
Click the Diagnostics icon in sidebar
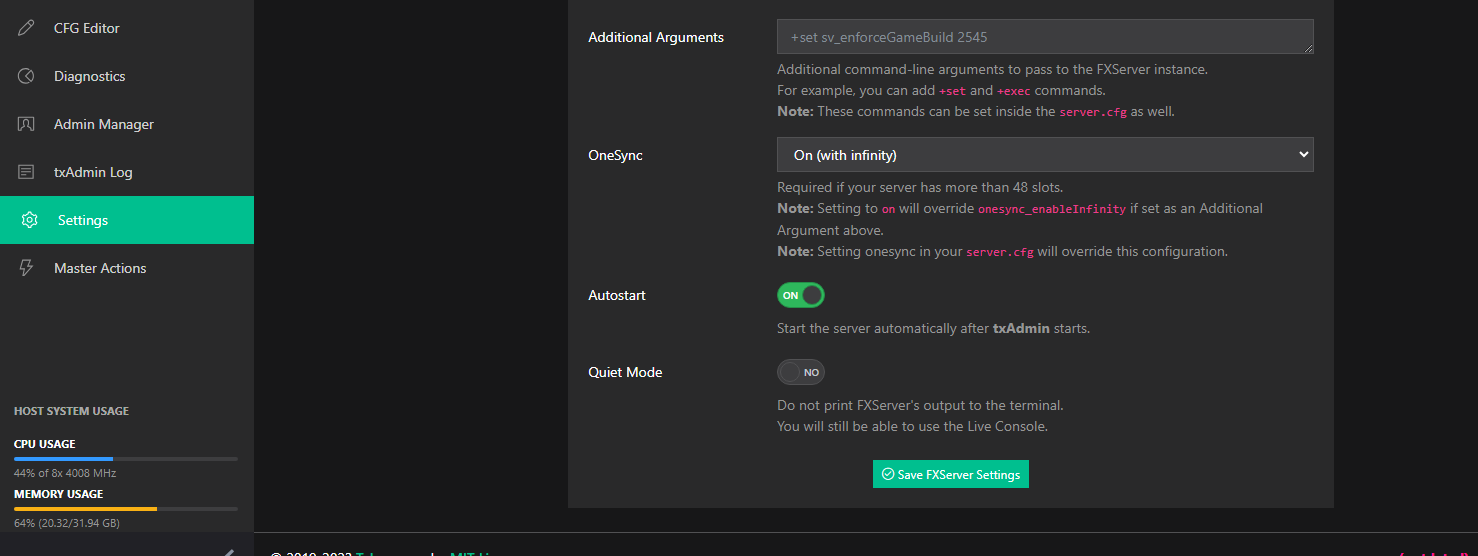click(27, 76)
